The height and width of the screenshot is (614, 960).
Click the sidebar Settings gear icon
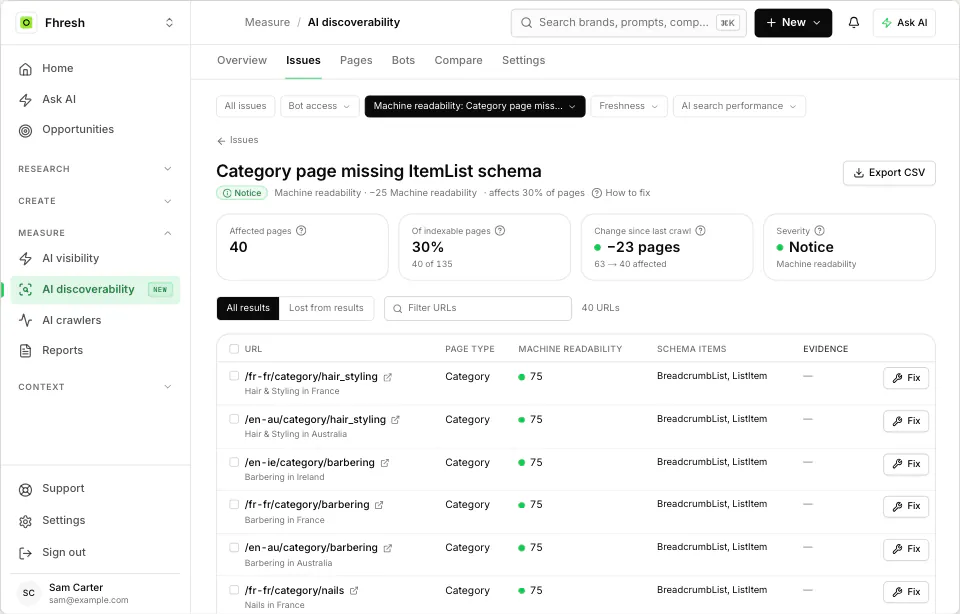point(25,521)
